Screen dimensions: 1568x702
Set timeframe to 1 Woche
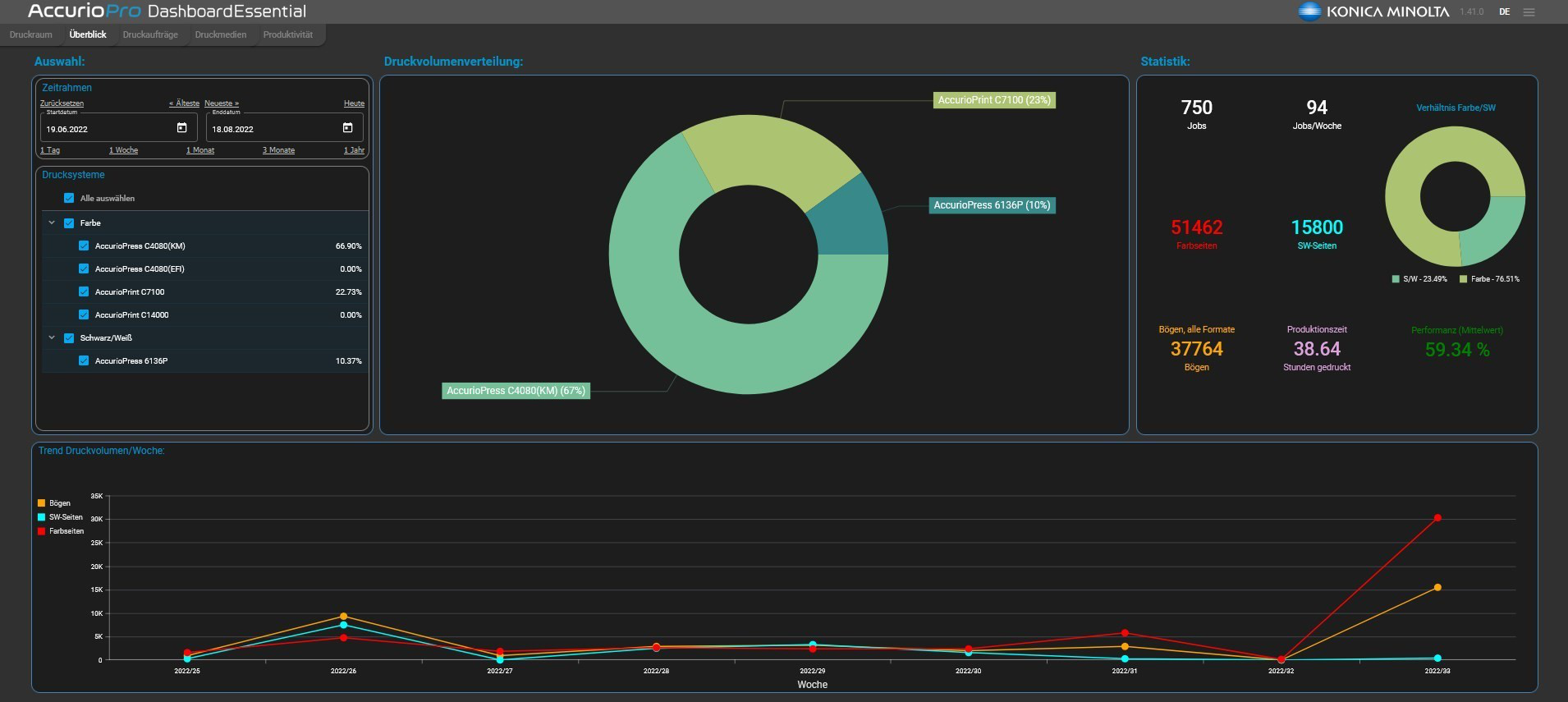[123, 150]
